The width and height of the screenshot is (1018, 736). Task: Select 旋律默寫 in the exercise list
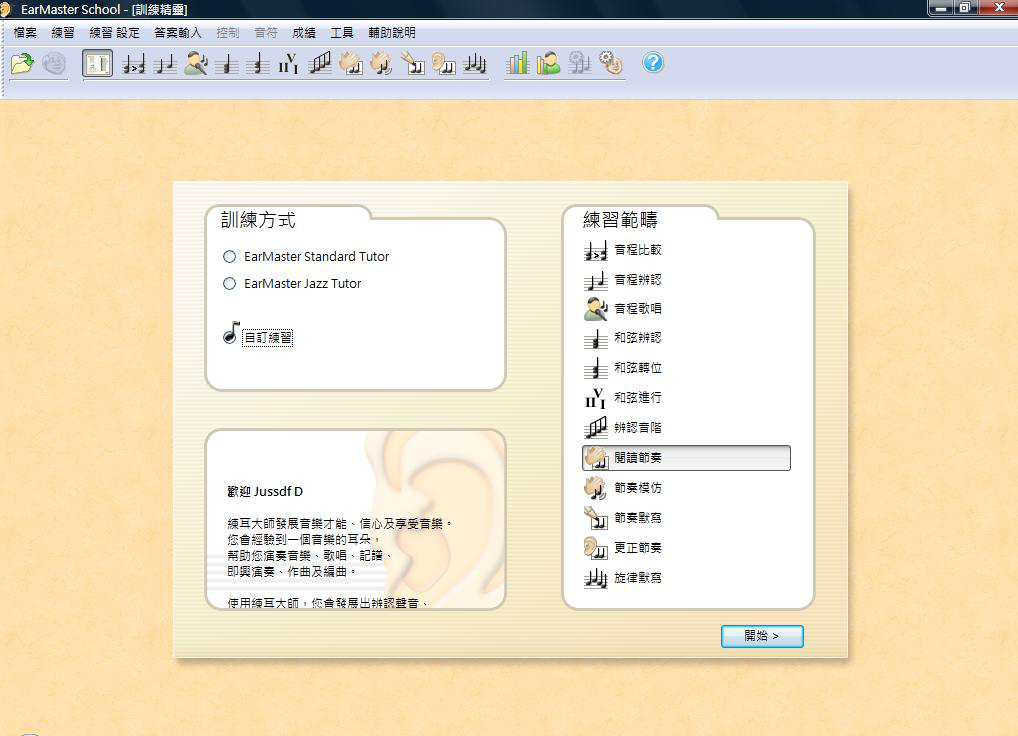pos(637,578)
